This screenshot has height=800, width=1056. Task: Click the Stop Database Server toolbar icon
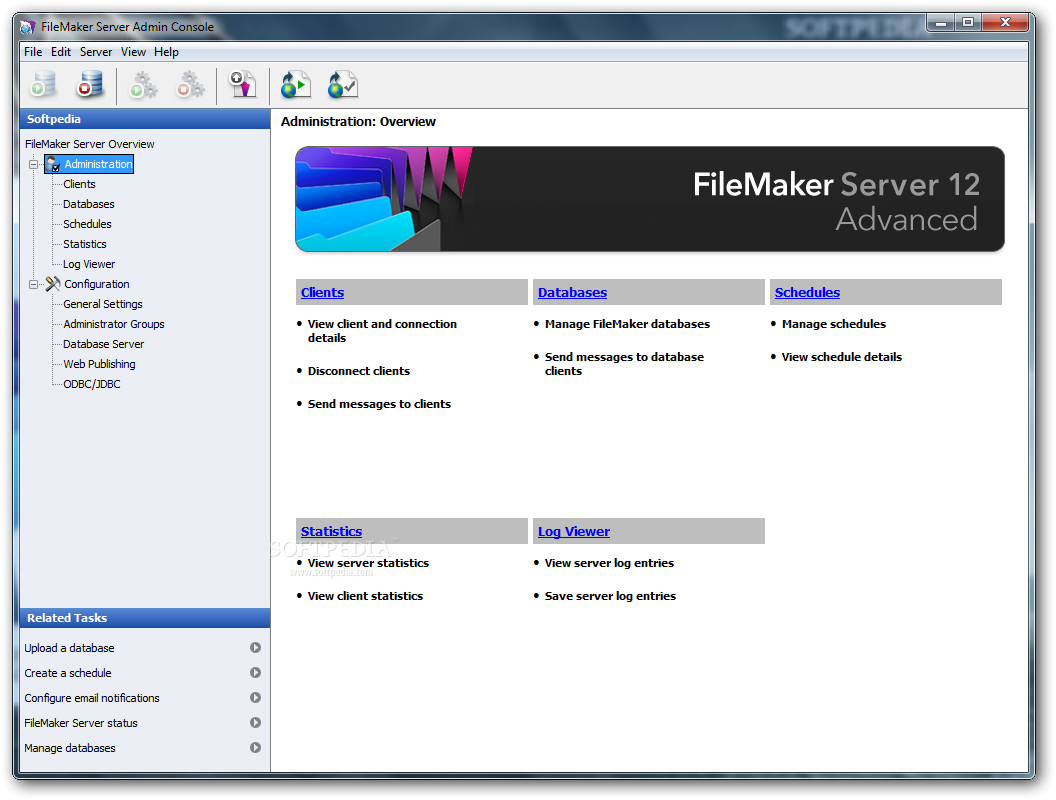pos(90,86)
